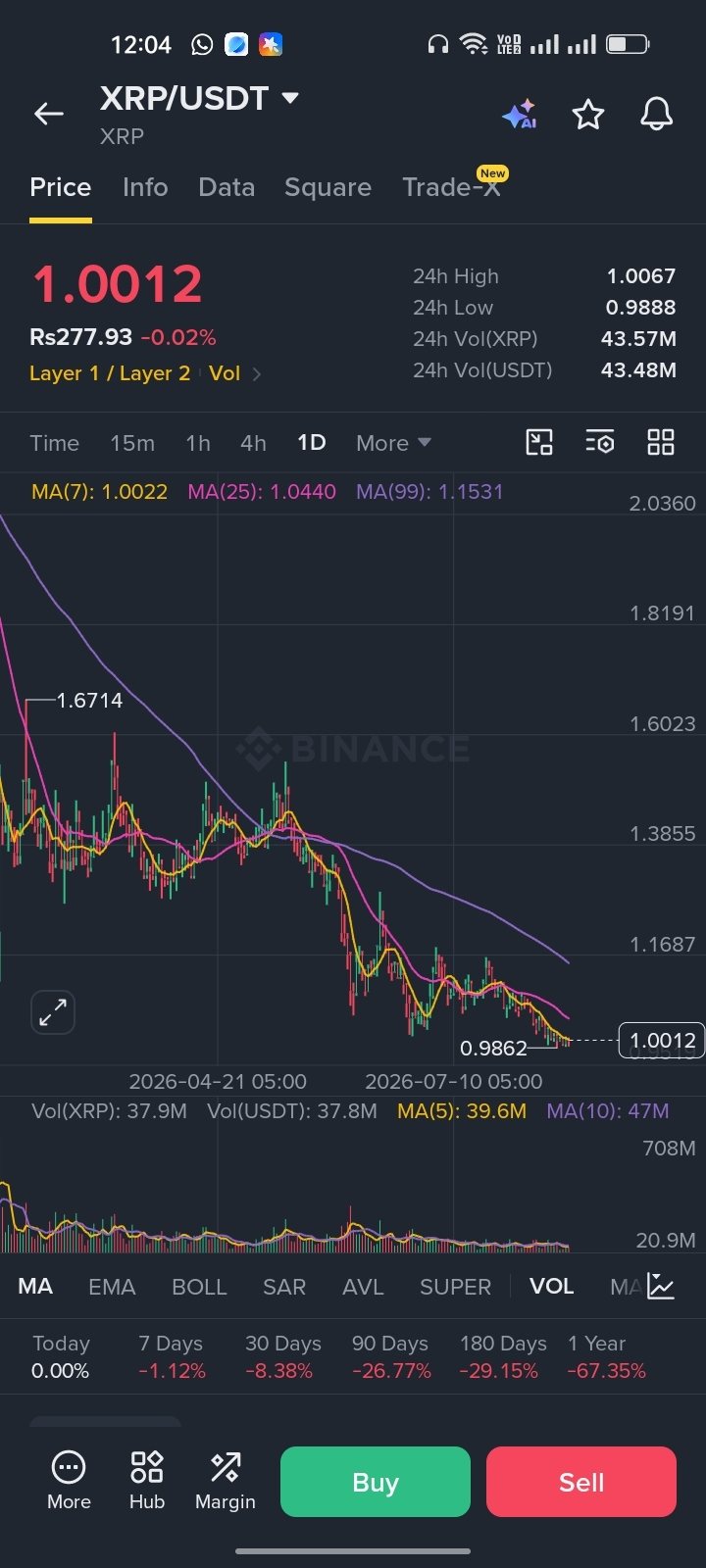Toggle the VOL sub-indicator
706x1568 pixels.
[x=552, y=1286]
